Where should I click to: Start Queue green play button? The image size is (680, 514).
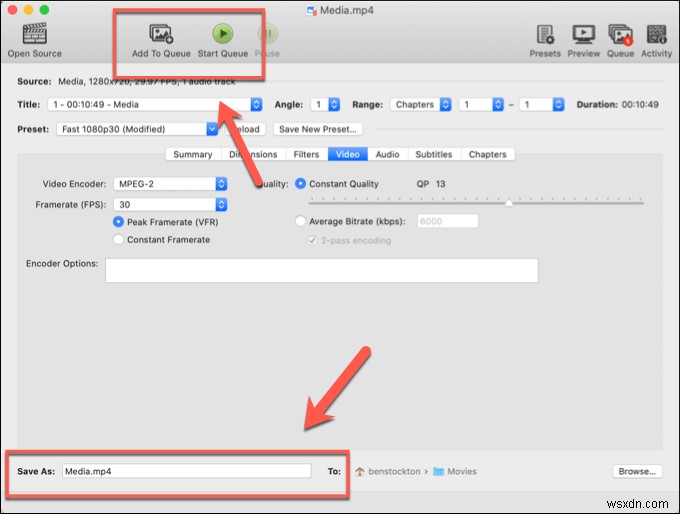223,33
